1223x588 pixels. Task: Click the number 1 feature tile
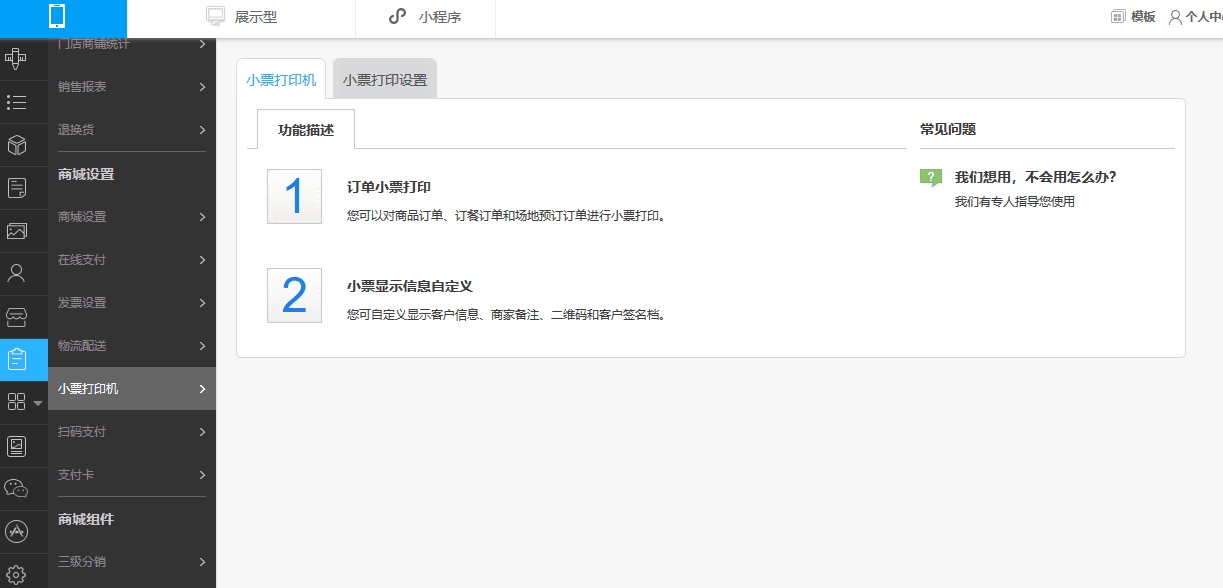[x=294, y=196]
